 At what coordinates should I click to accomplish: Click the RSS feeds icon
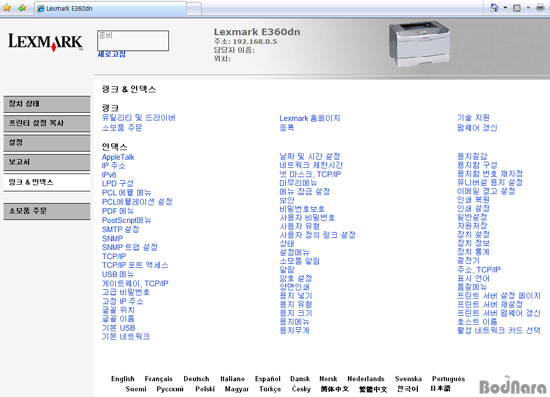pyautogui.click(x=517, y=8)
